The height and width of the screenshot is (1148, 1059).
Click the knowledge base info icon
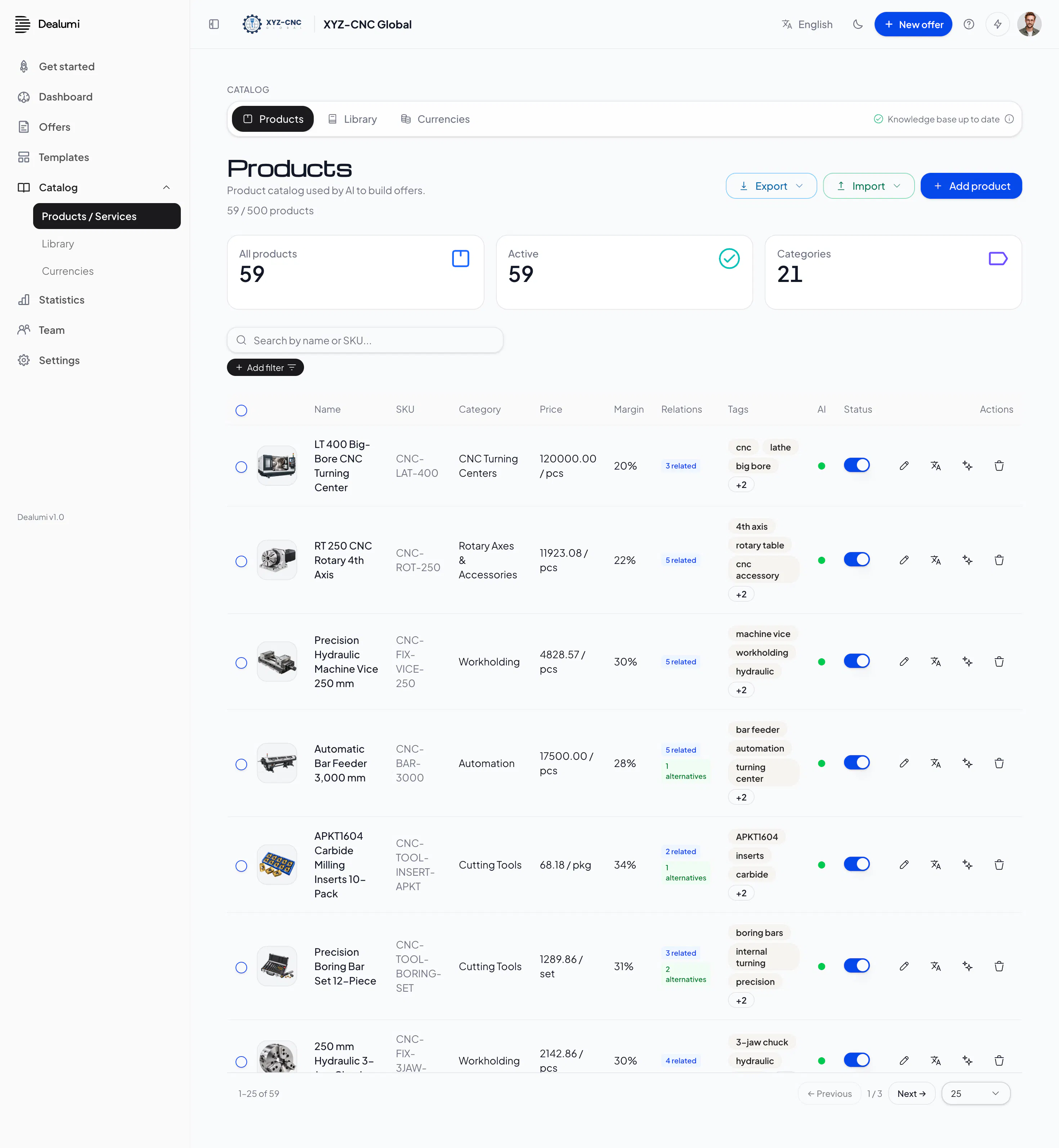pos(1009,119)
